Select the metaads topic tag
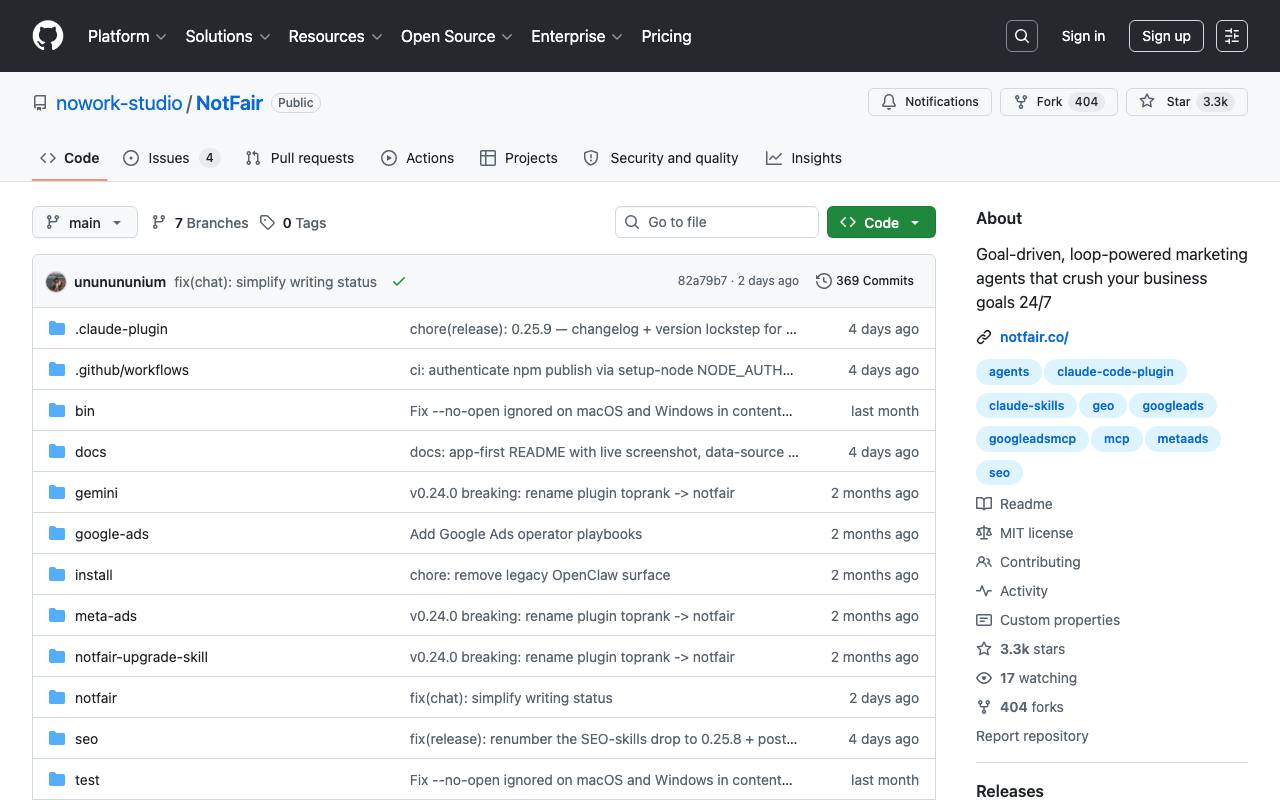This screenshot has width=1280, height=800. 1183,438
